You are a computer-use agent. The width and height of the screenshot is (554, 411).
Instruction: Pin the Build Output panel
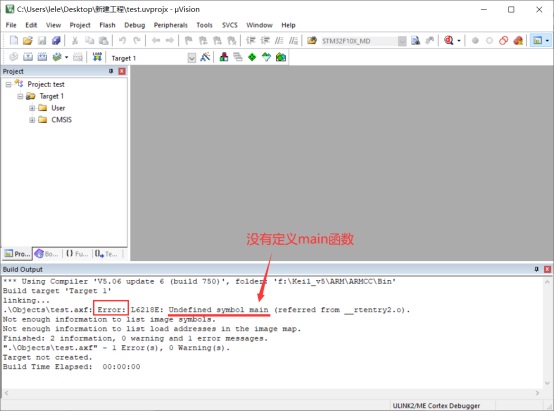(536, 269)
